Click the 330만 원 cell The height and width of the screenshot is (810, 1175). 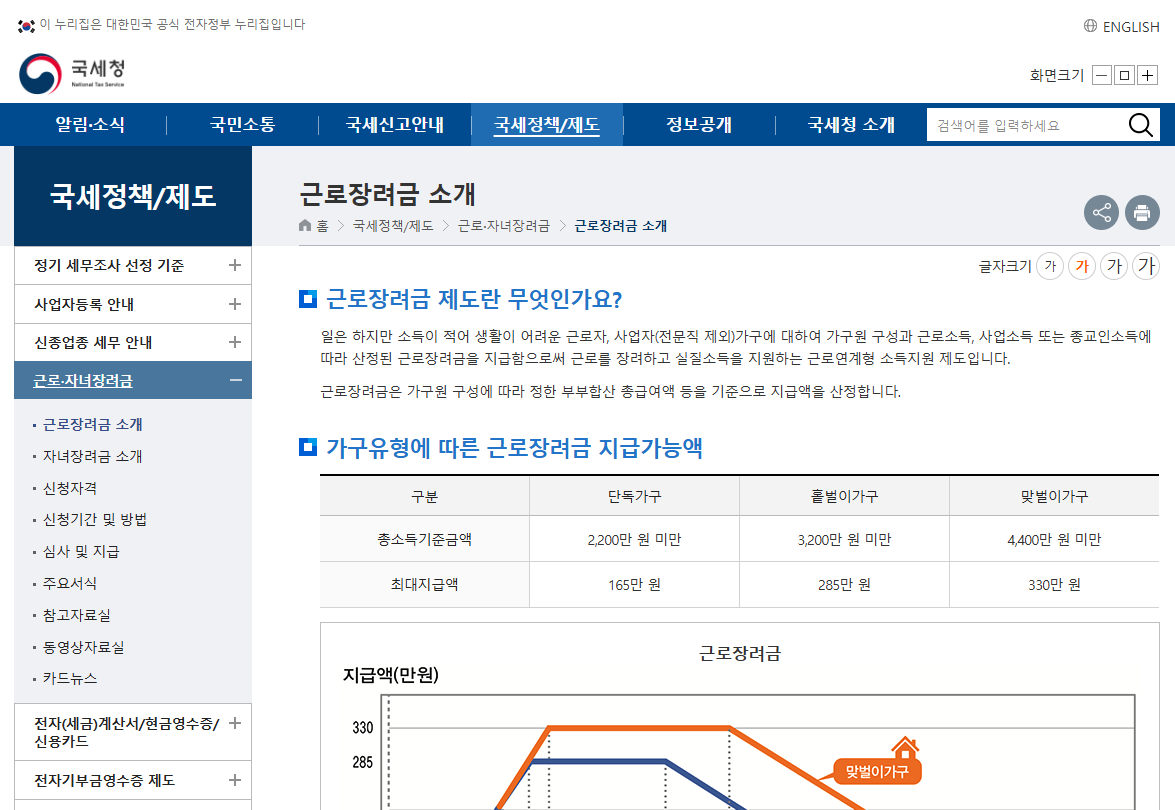click(1054, 584)
